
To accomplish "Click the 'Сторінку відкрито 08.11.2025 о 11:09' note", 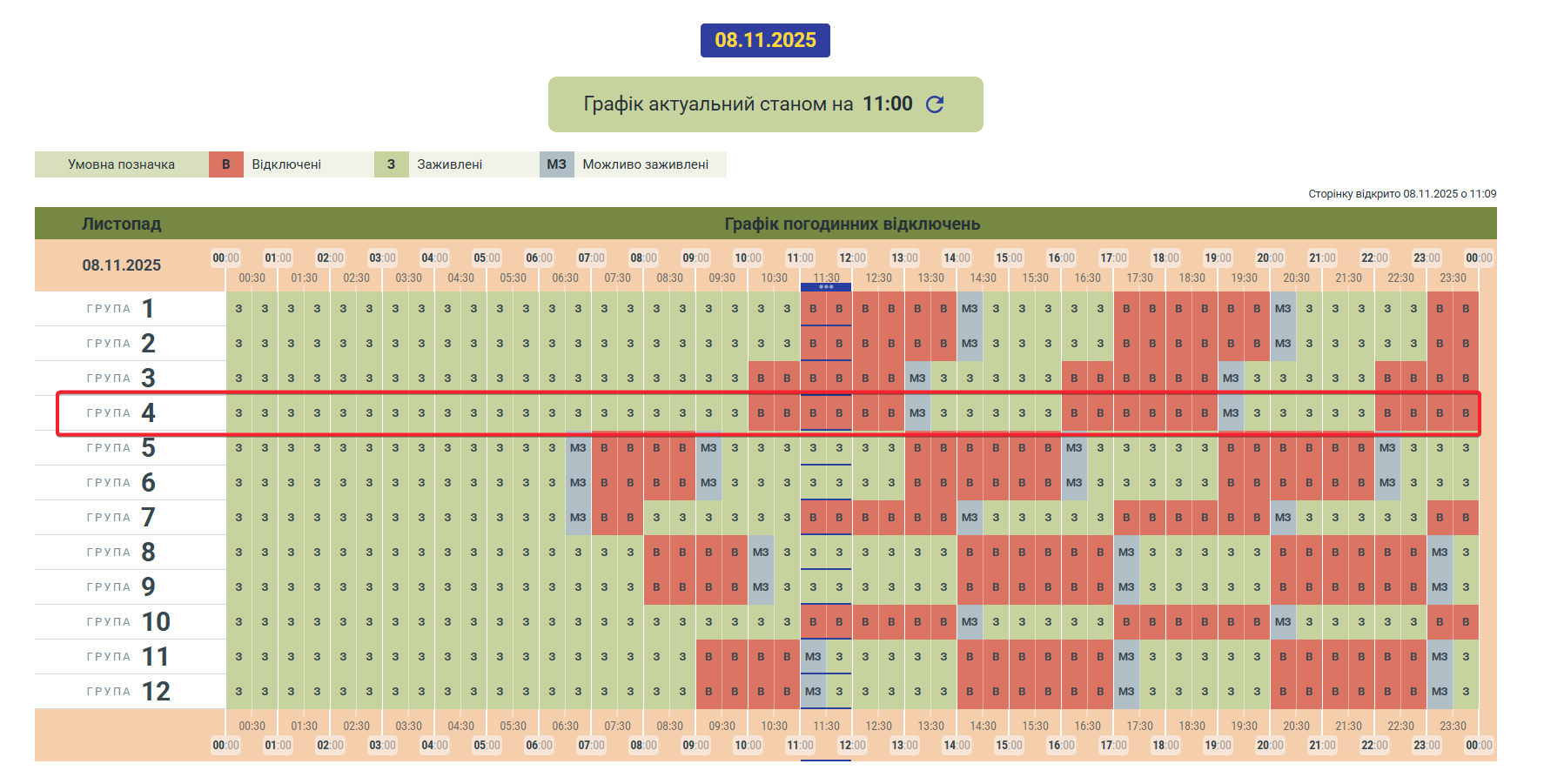I will [x=1402, y=194].
